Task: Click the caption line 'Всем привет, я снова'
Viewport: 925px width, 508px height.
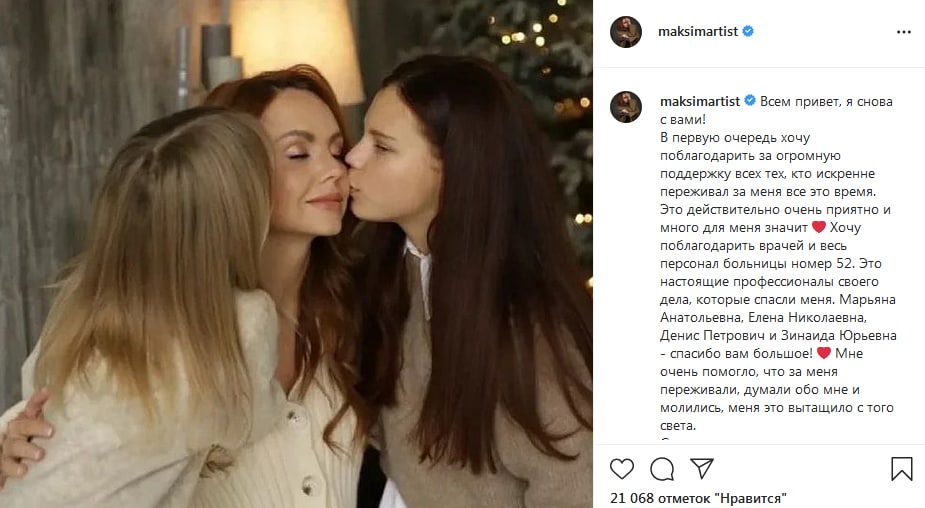Action: coord(826,101)
